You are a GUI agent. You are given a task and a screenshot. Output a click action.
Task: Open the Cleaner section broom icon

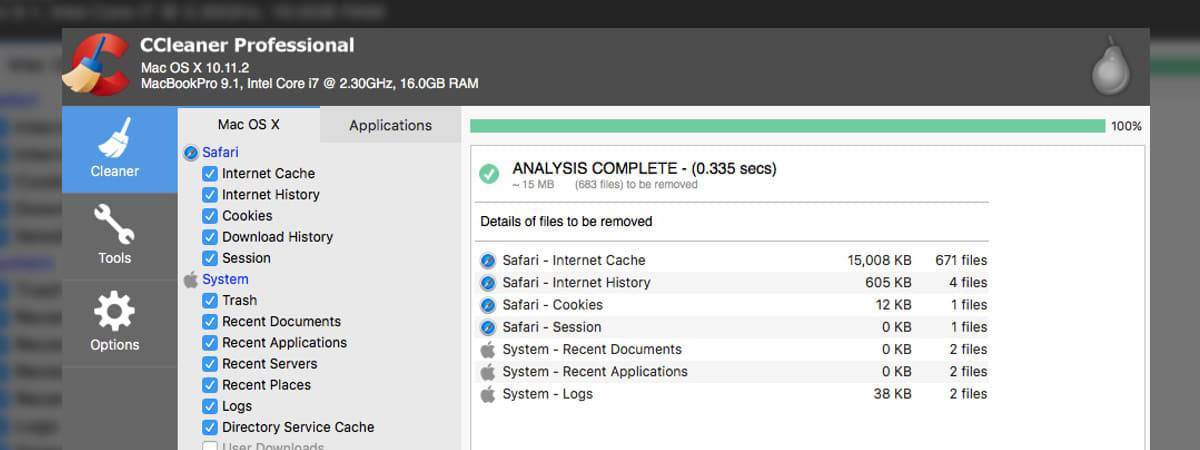point(115,139)
